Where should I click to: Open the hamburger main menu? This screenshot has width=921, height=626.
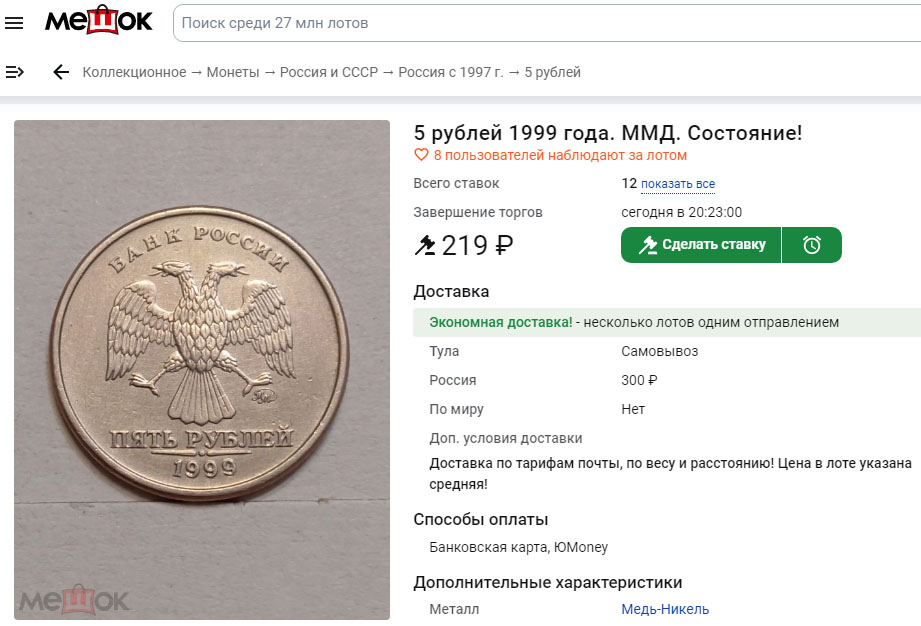click(x=14, y=23)
